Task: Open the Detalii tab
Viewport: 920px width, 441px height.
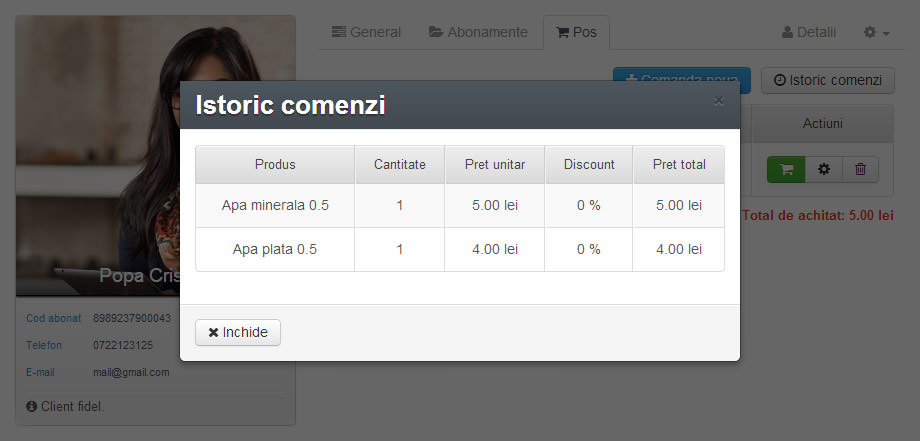Action: click(x=809, y=33)
